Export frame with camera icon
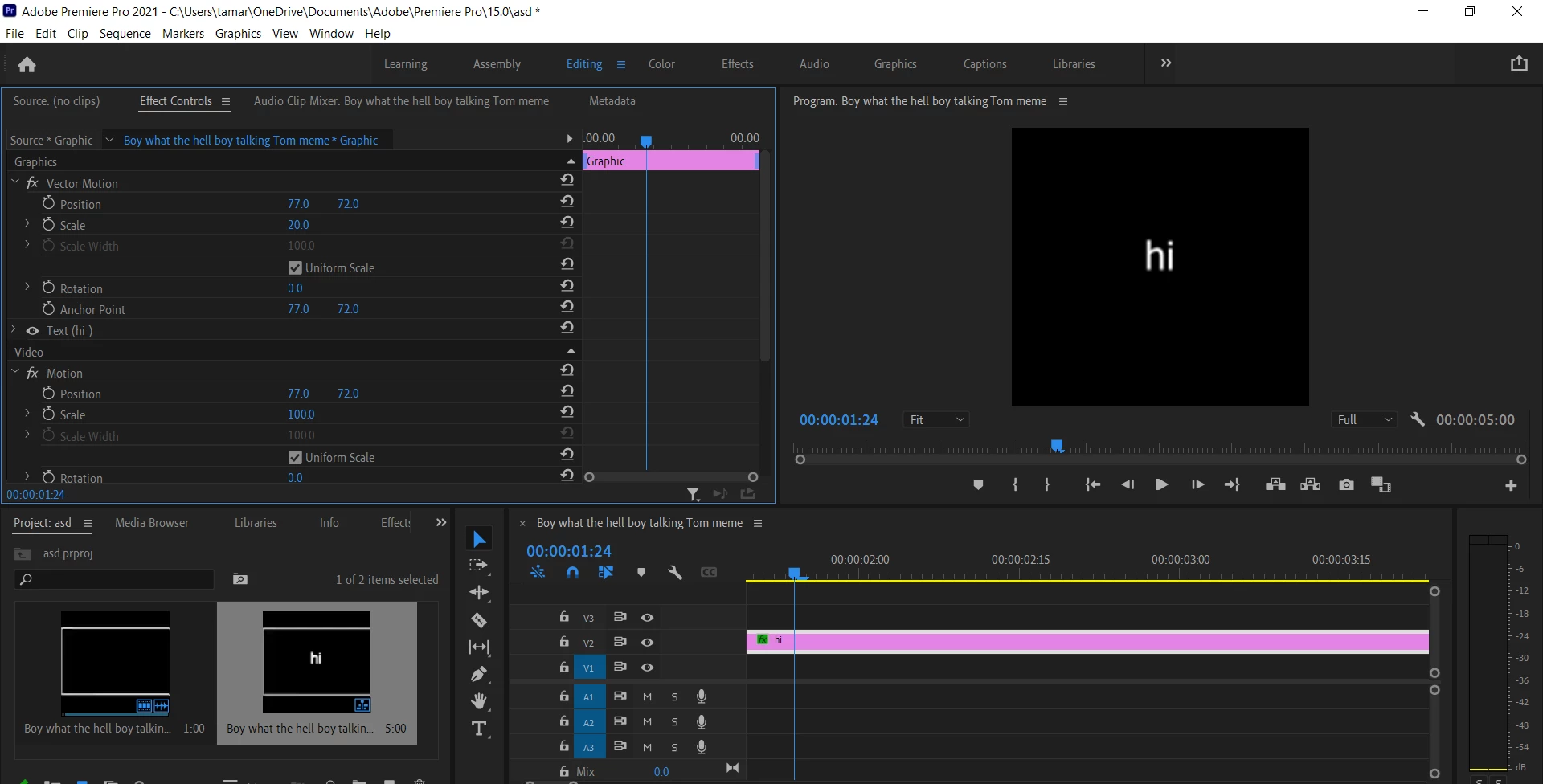The width and height of the screenshot is (1543, 784). pyautogui.click(x=1346, y=484)
